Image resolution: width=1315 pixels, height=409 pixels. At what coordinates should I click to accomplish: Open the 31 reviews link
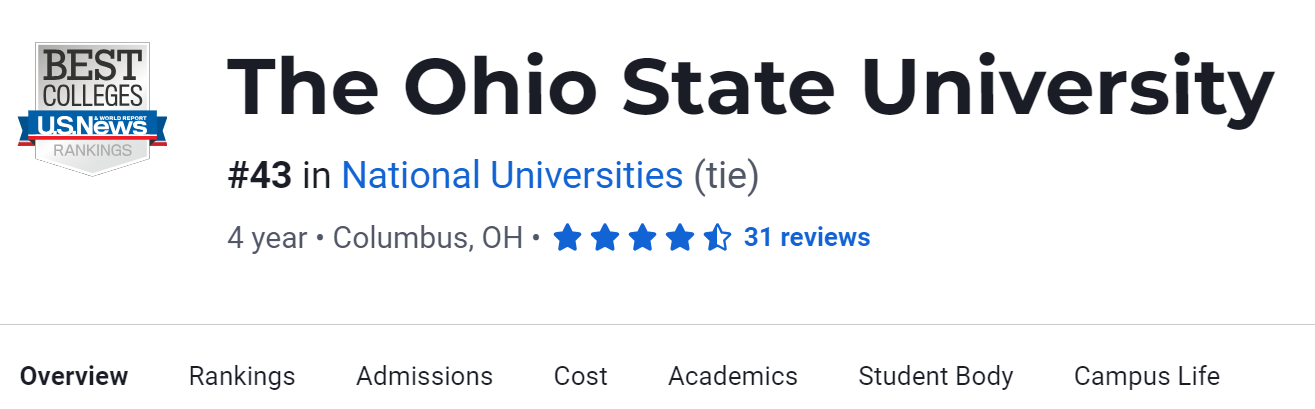807,238
